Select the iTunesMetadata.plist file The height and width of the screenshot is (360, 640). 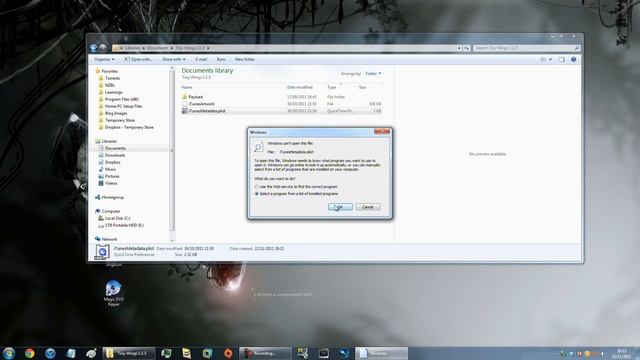click(x=207, y=111)
